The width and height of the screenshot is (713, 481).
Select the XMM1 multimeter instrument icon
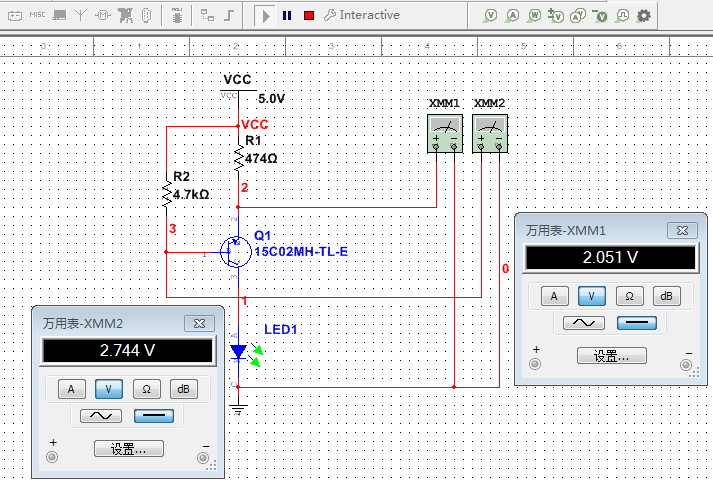(445, 133)
